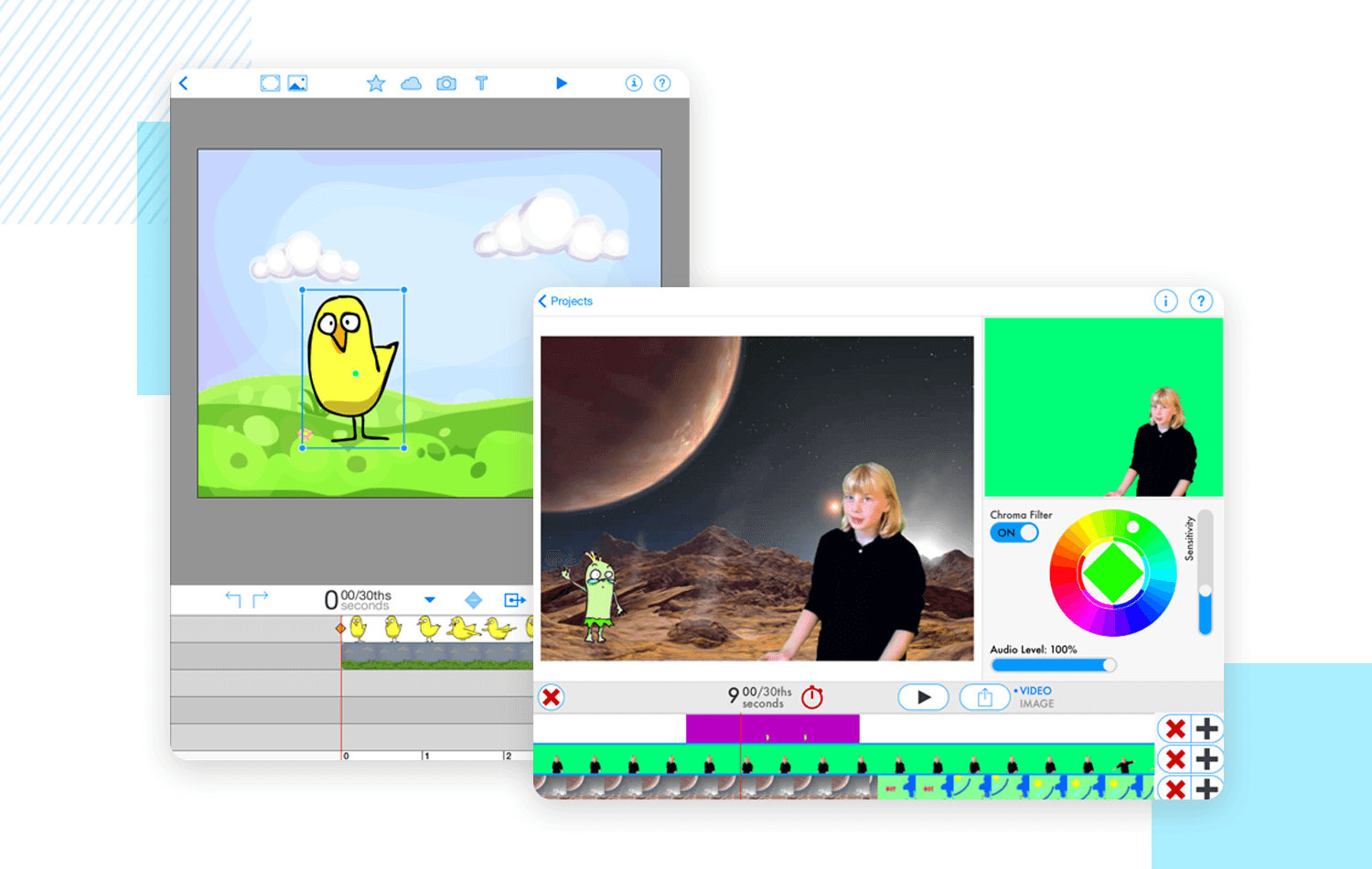The height and width of the screenshot is (869, 1372).
Task: Open the red stopwatch timer icon
Action: pyautogui.click(x=812, y=697)
